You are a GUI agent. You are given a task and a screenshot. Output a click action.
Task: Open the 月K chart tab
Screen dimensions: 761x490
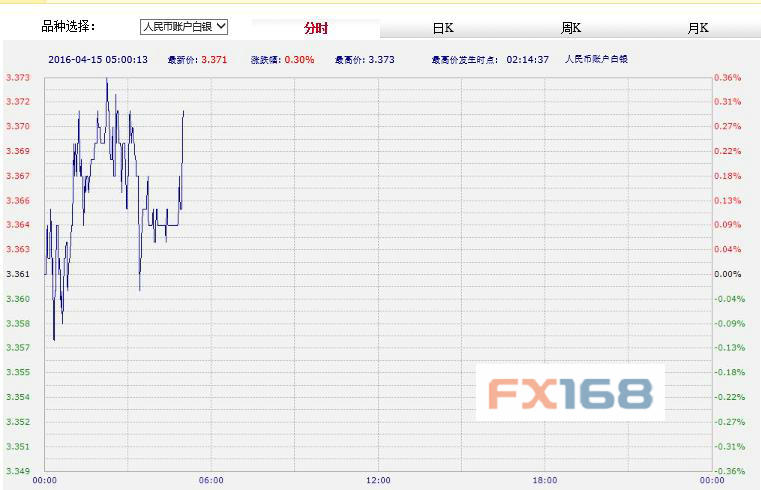click(x=697, y=29)
